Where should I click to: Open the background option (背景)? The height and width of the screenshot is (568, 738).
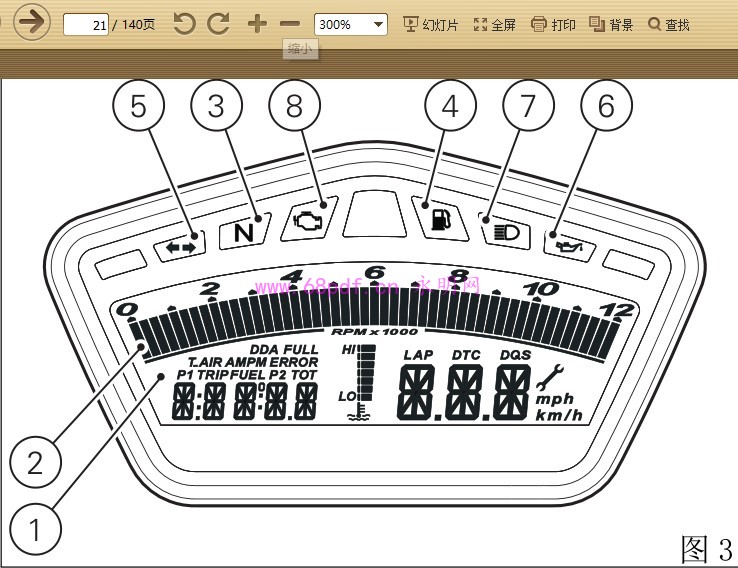[x=611, y=24]
